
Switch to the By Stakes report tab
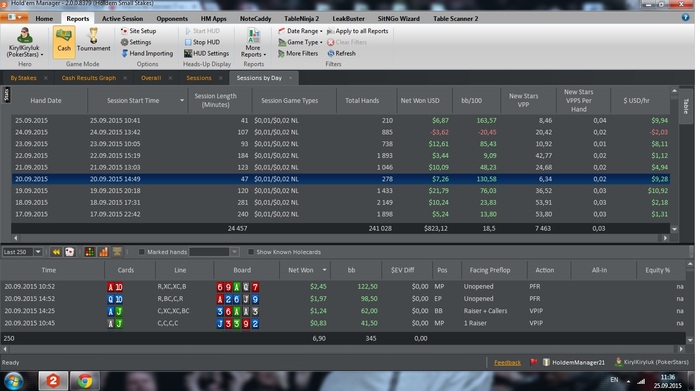pyautogui.click(x=23, y=78)
